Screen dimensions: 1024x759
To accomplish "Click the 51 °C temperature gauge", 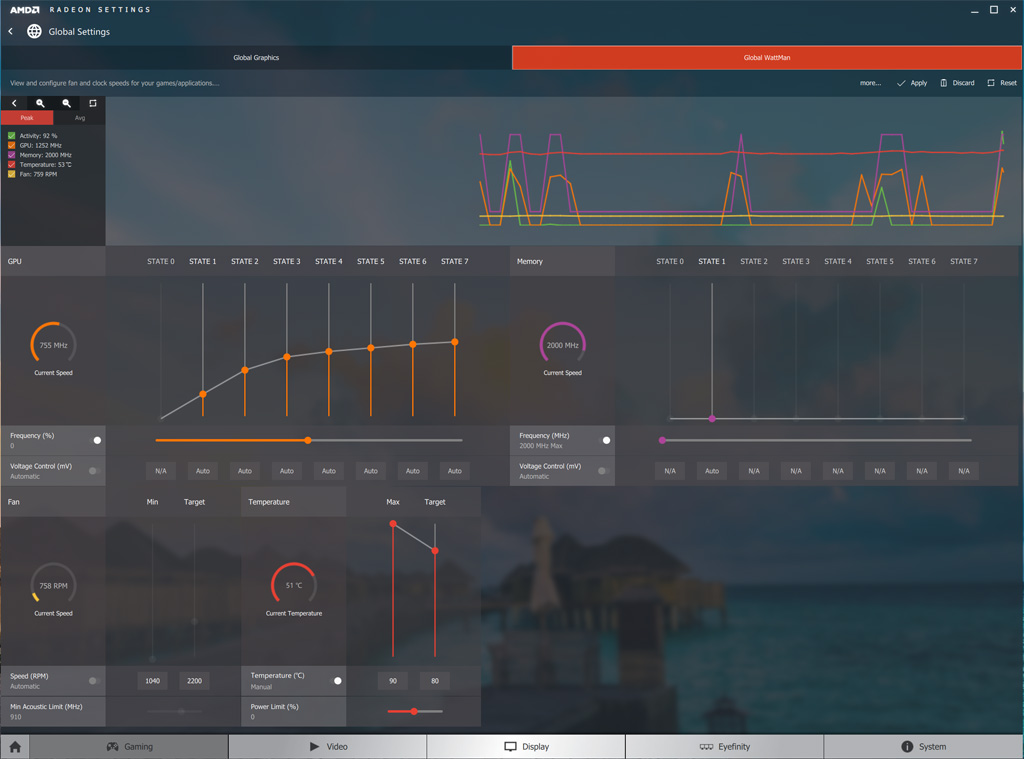I will 294,585.
